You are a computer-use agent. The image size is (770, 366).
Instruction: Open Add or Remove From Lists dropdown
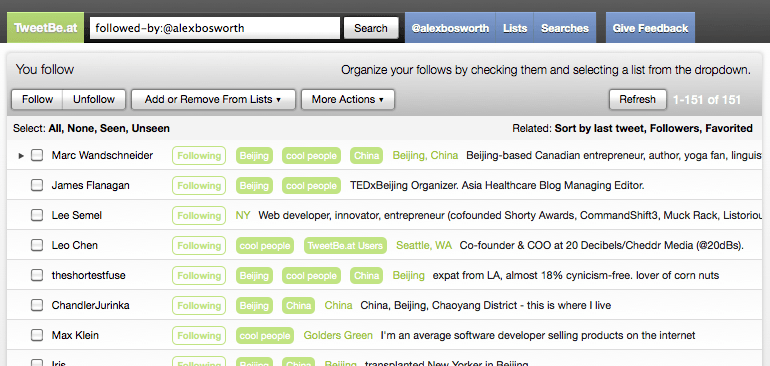coord(213,99)
